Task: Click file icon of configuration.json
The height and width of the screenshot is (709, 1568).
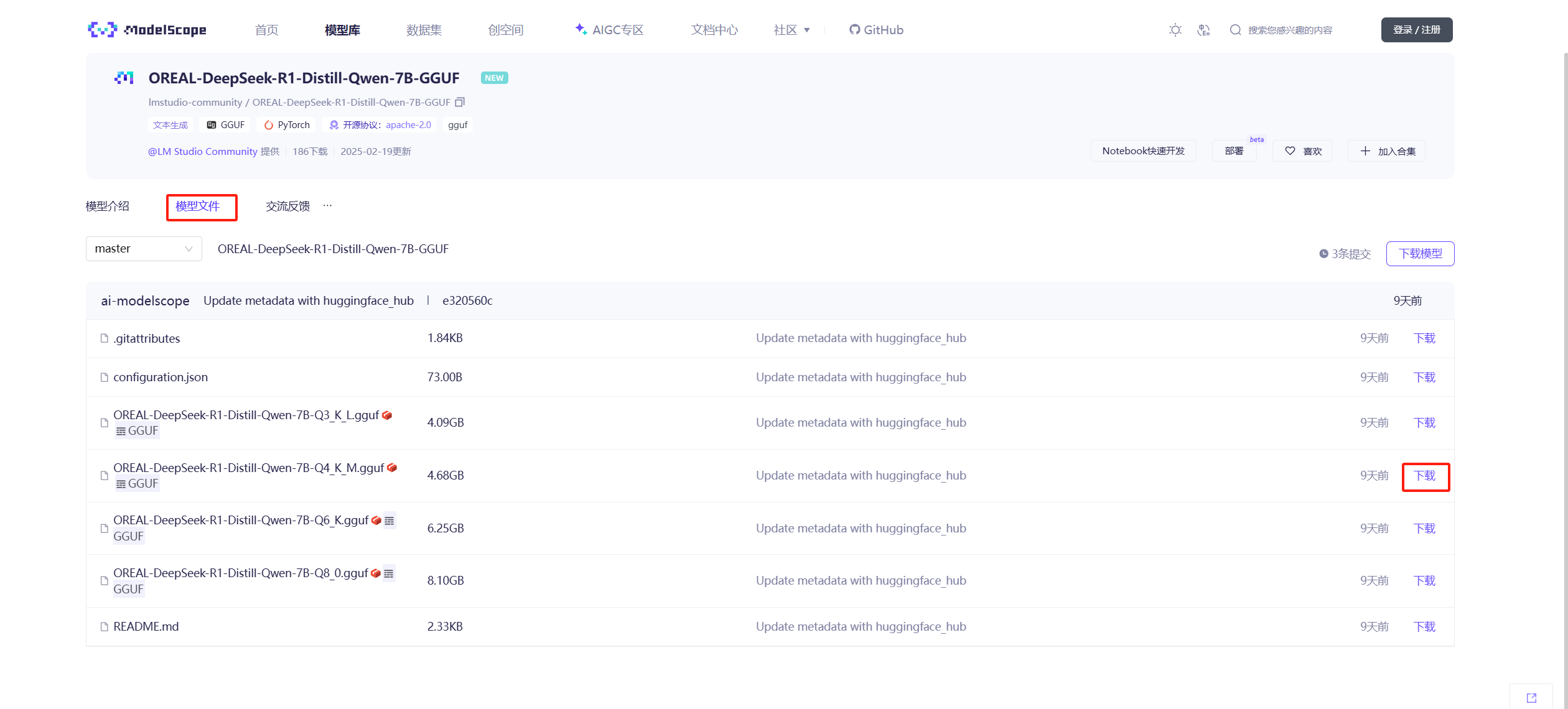Action: [105, 378]
